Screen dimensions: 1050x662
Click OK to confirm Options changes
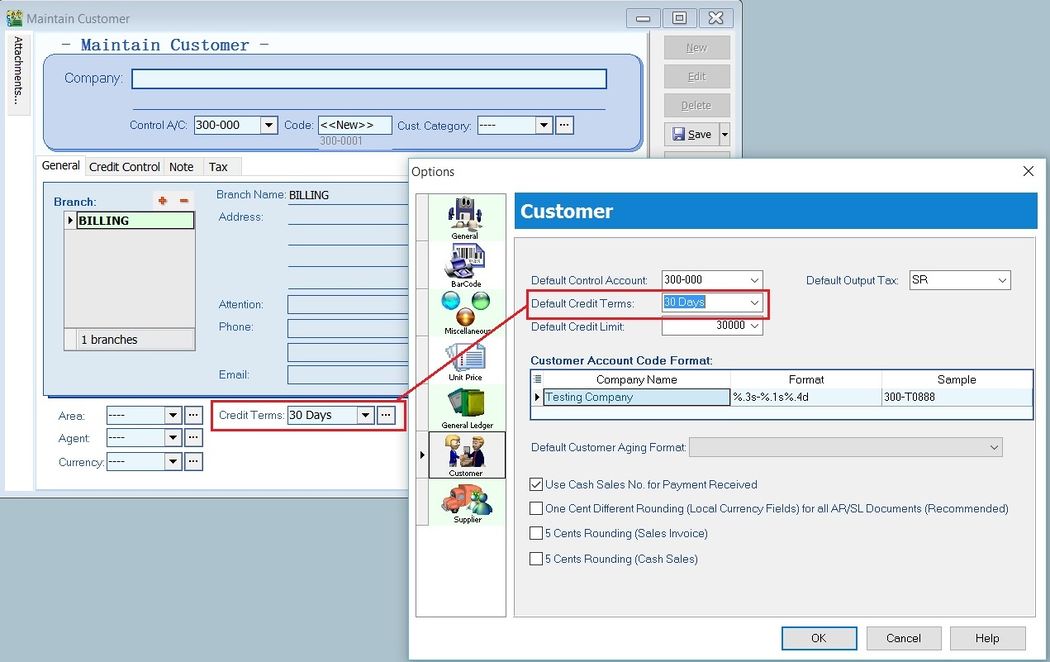pos(819,638)
